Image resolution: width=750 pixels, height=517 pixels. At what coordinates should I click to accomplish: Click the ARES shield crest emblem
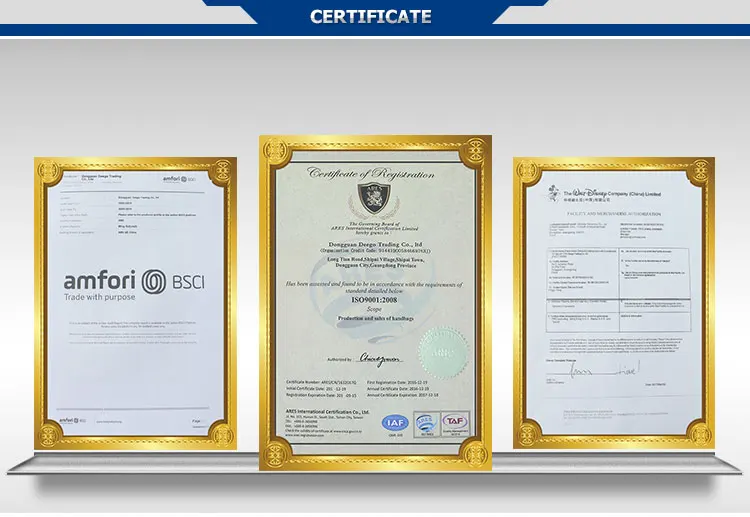click(x=374, y=198)
